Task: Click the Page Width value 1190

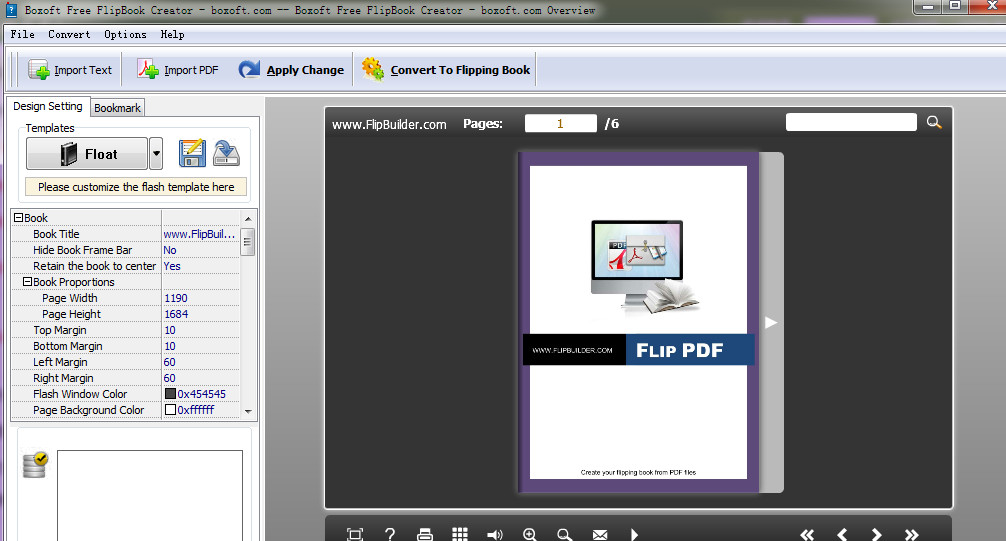Action: coord(176,298)
